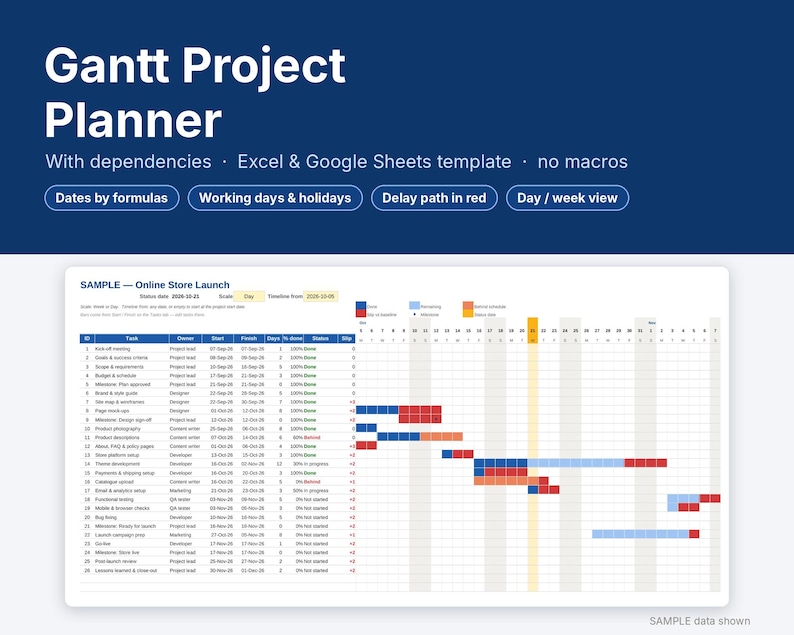Click the Status date yellow legend swatch

click(x=468, y=313)
